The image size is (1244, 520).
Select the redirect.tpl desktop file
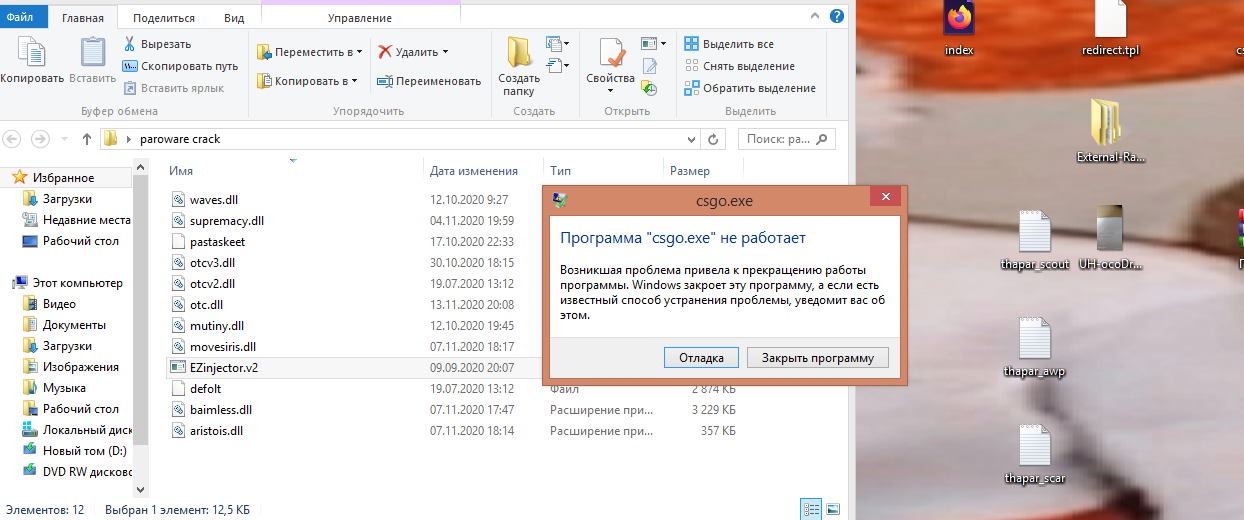click(x=1110, y=30)
